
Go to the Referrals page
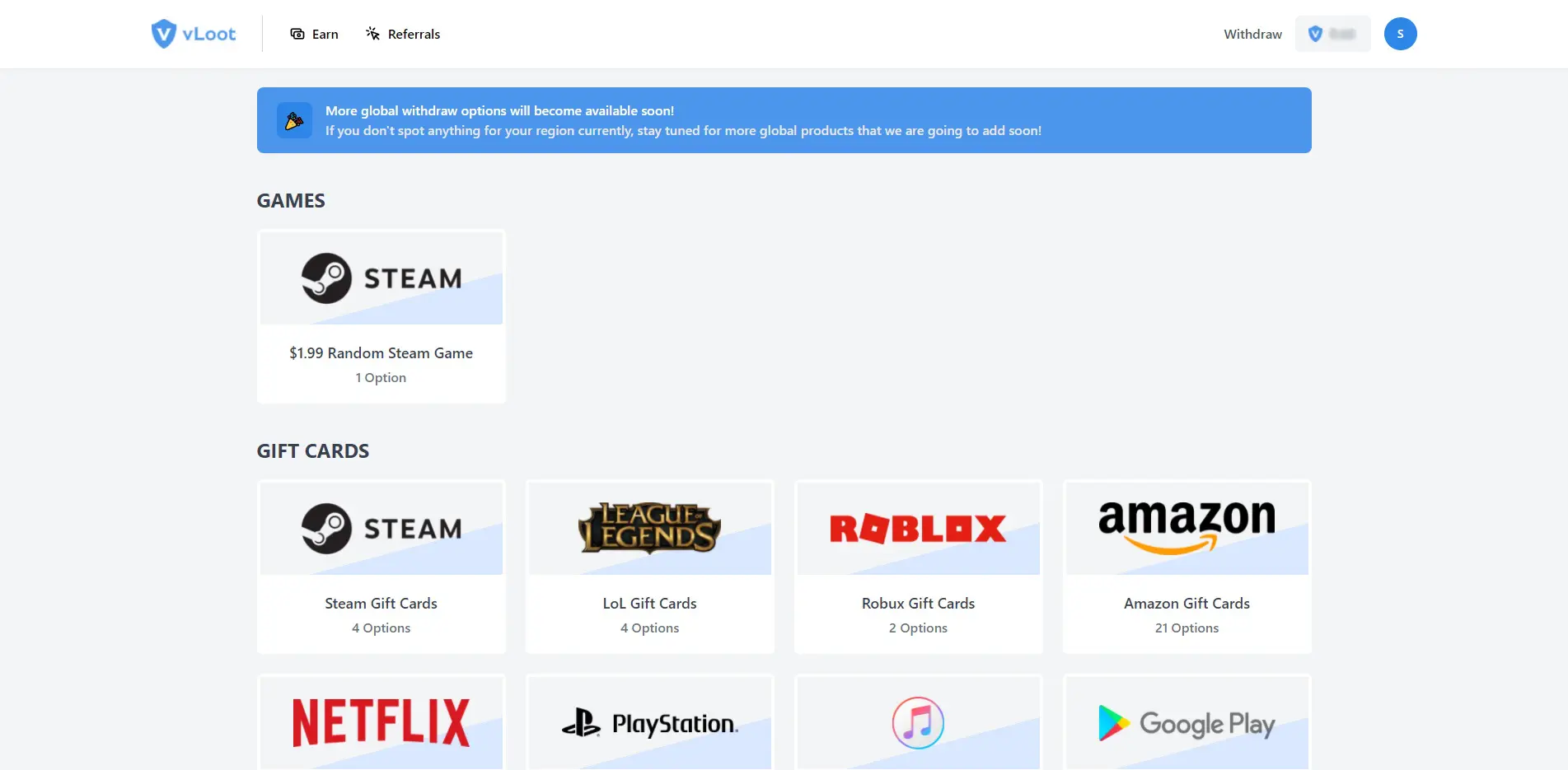[x=403, y=34]
